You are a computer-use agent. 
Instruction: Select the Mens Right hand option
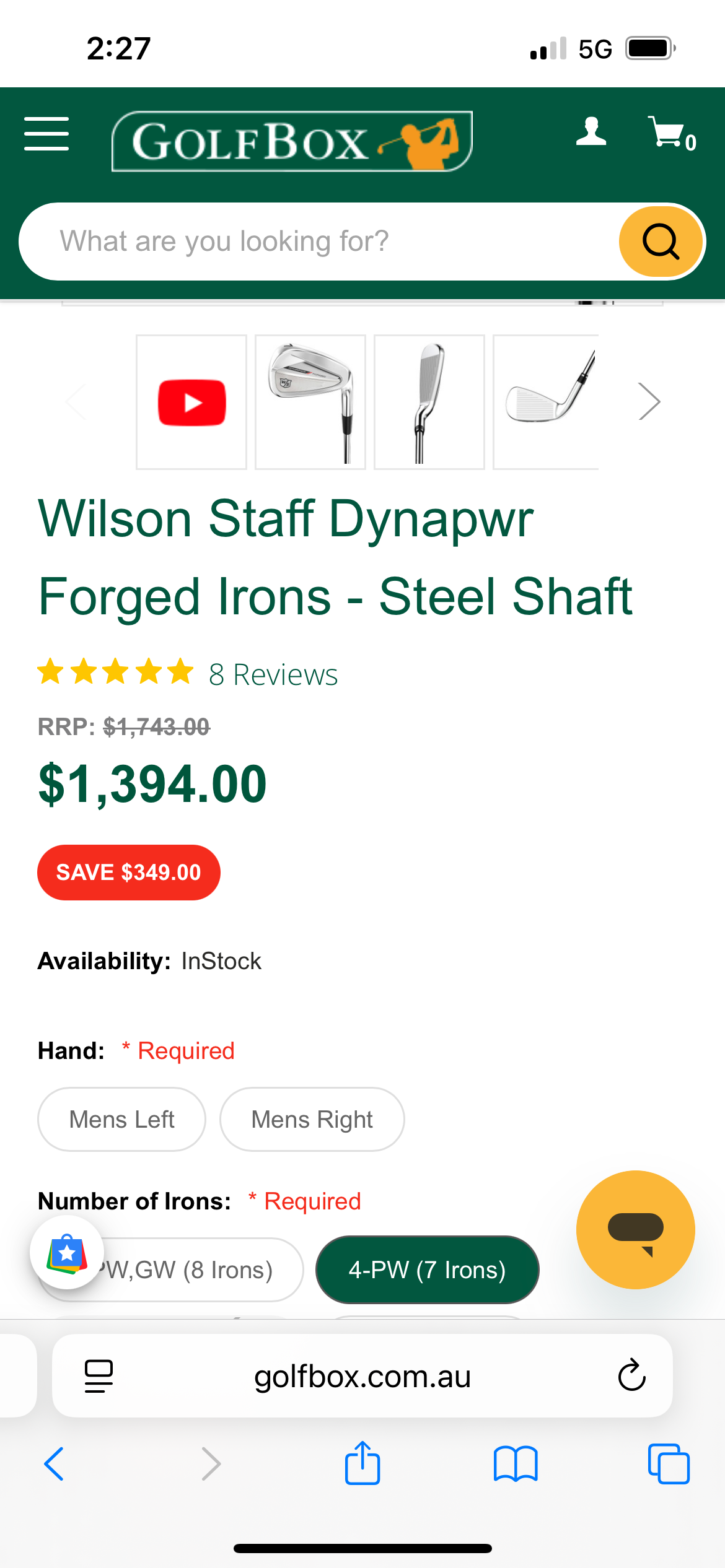(312, 1120)
